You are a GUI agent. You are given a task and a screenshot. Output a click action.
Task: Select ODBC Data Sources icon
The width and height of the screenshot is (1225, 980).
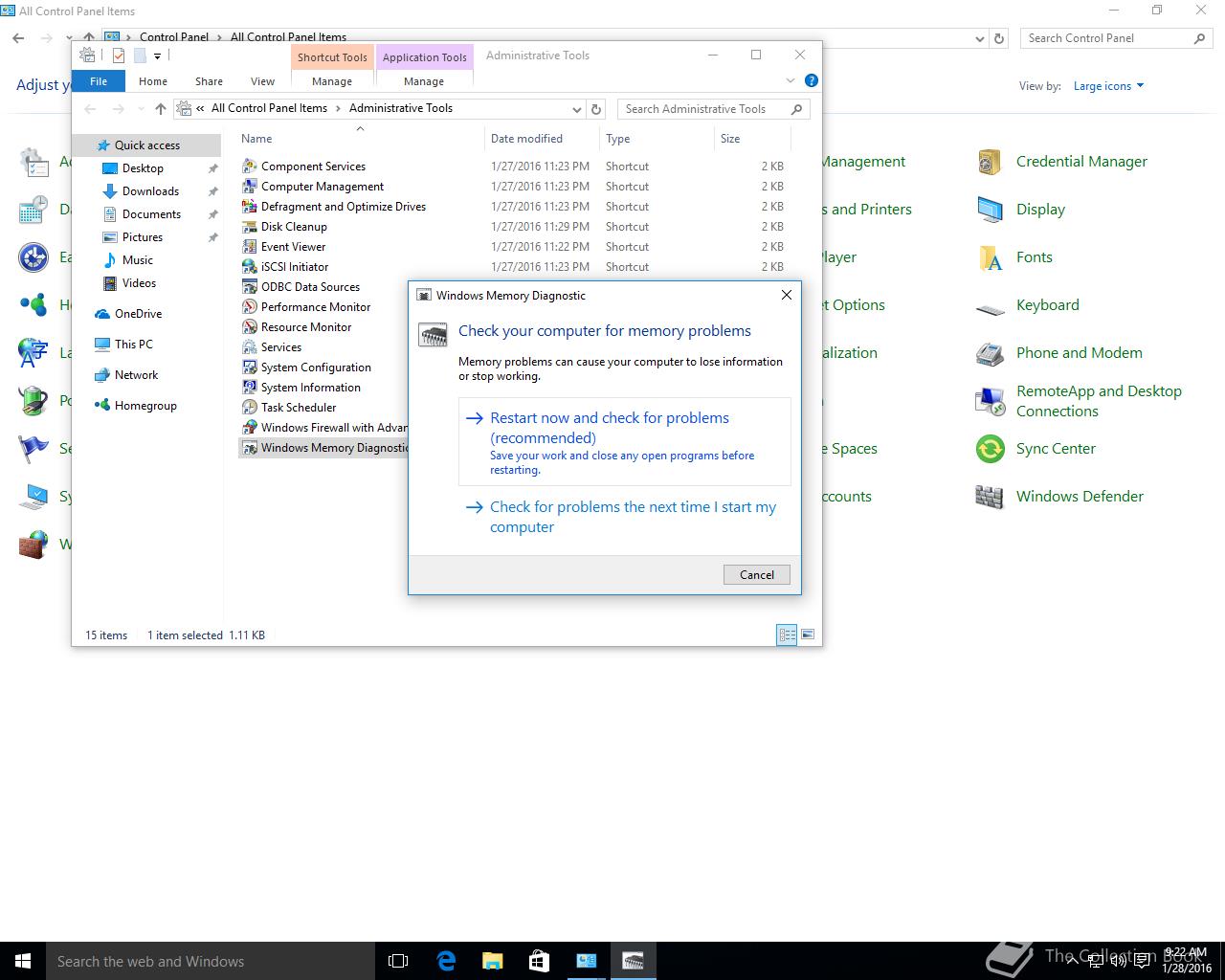(x=250, y=287)
